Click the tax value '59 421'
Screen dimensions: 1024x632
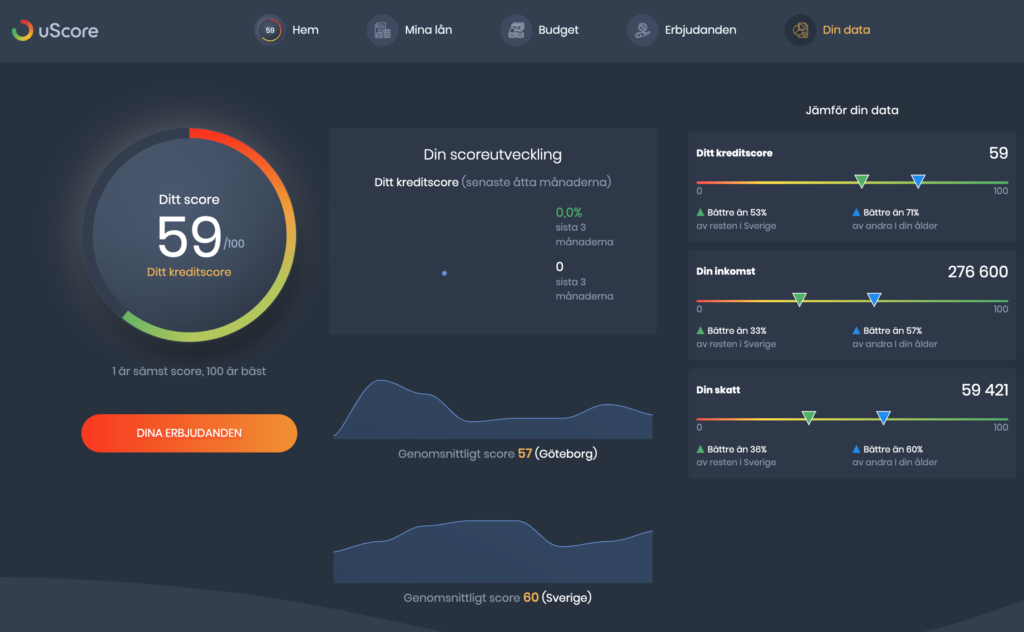(x=985, y=390)
